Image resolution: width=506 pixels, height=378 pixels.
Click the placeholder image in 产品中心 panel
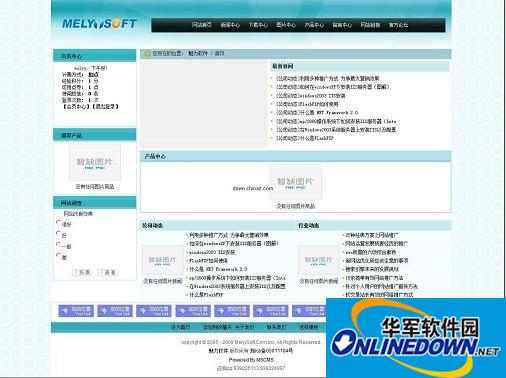click(x=295, y=182)
